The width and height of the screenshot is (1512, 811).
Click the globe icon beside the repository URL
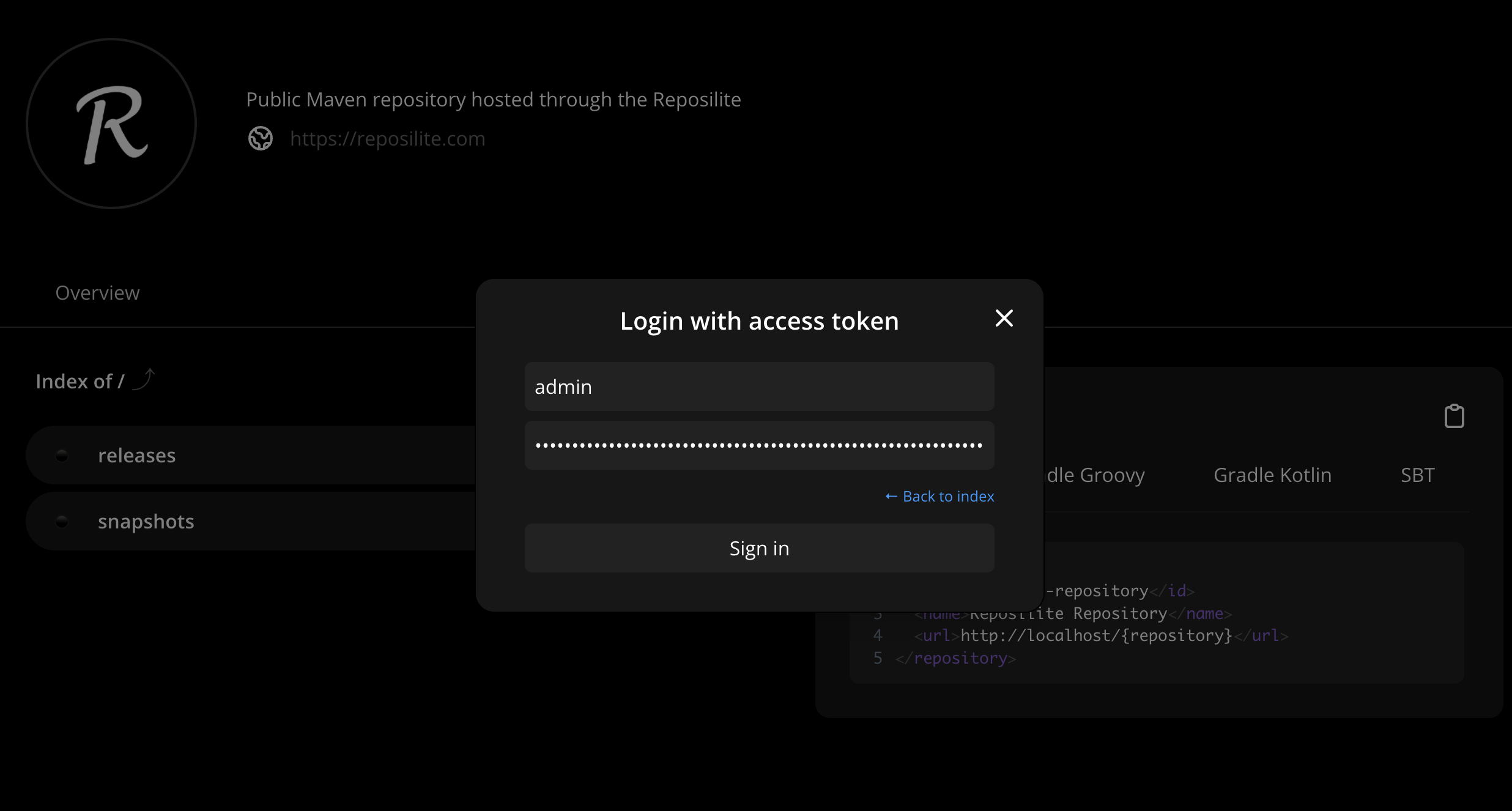tap(261, 138)
